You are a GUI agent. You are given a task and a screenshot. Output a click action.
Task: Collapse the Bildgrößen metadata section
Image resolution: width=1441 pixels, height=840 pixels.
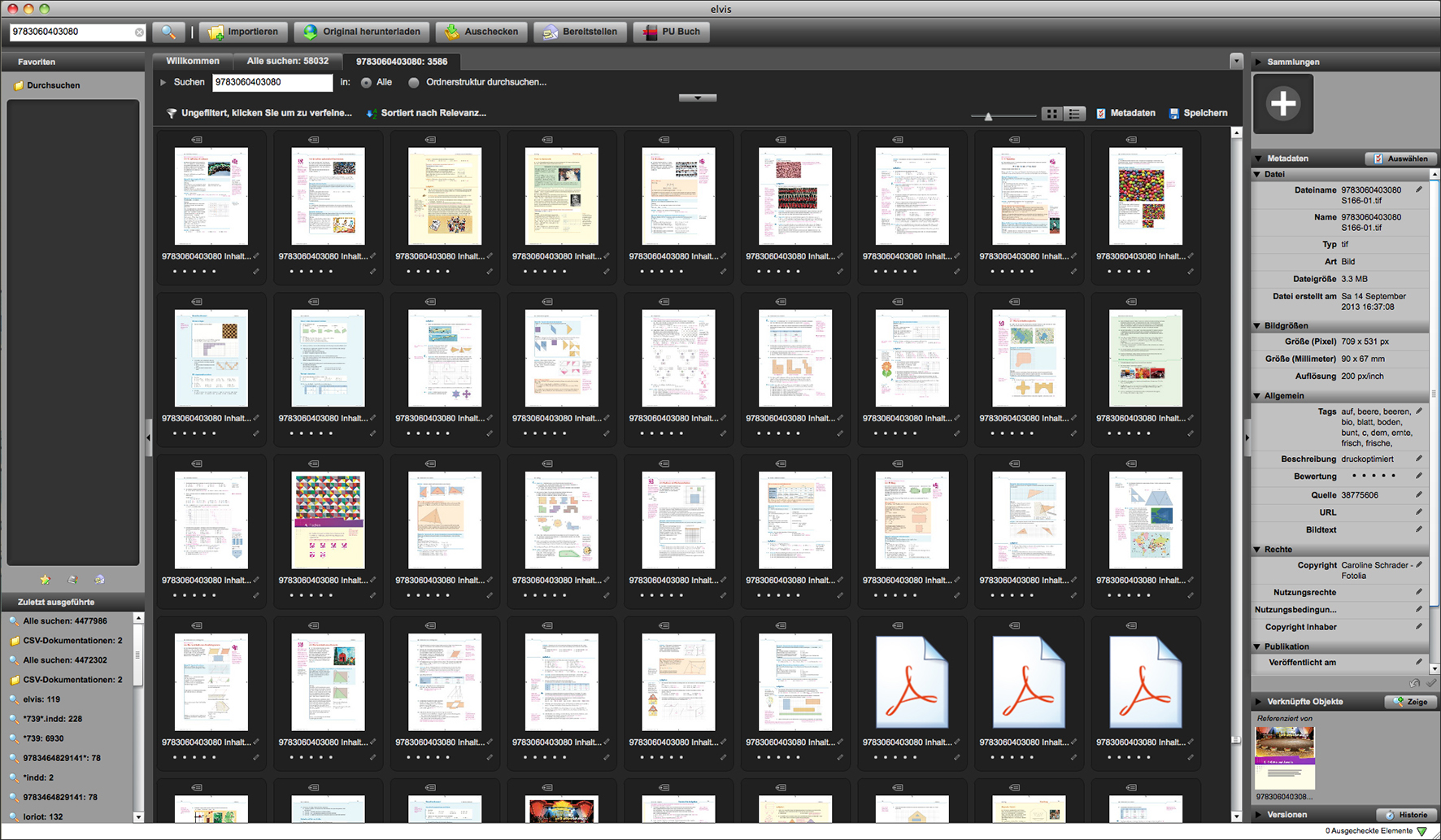click(x=1257, y=326)
